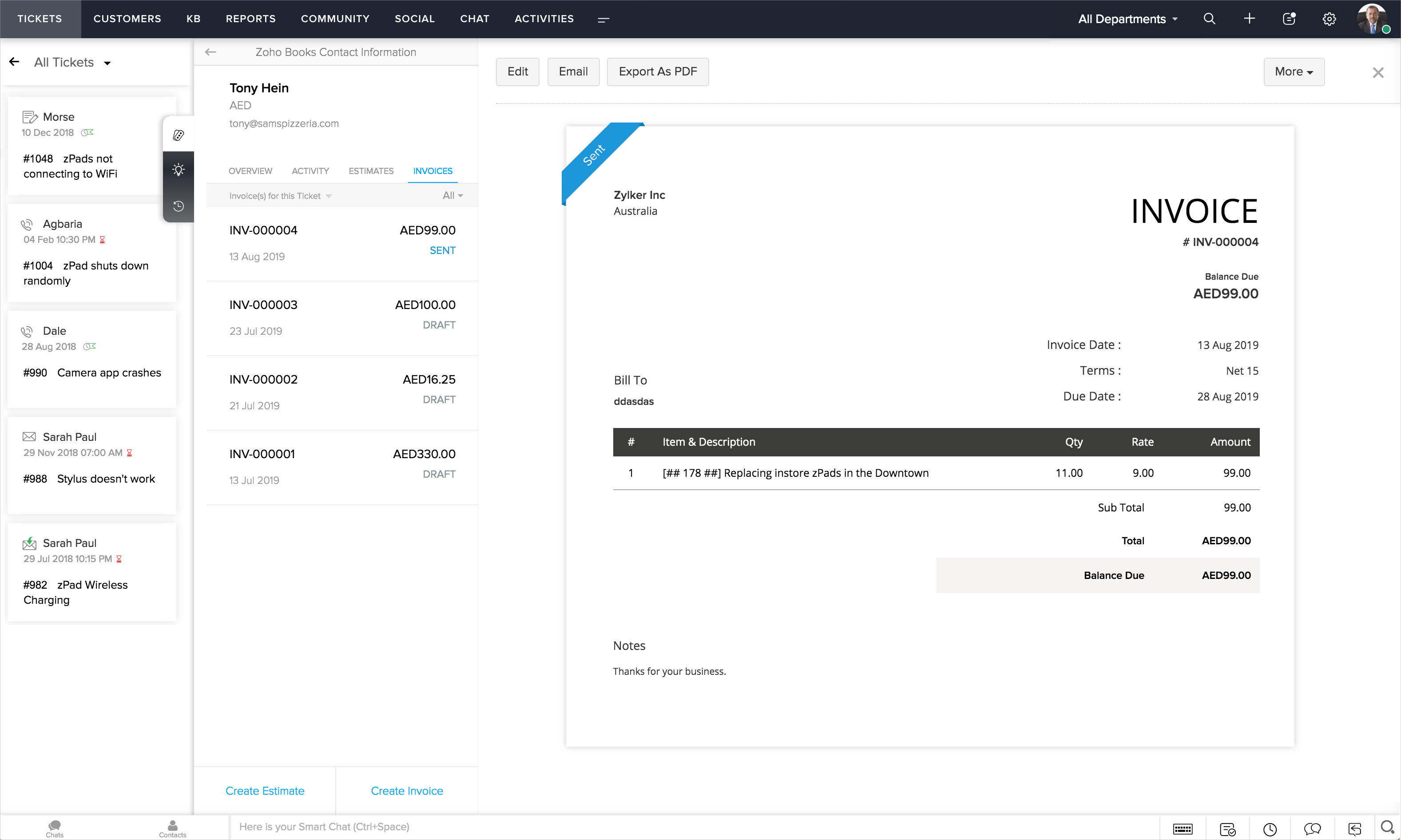1401x840 pixels.
Task: Click the Create Invoice link
Action: tap(406, 791)
